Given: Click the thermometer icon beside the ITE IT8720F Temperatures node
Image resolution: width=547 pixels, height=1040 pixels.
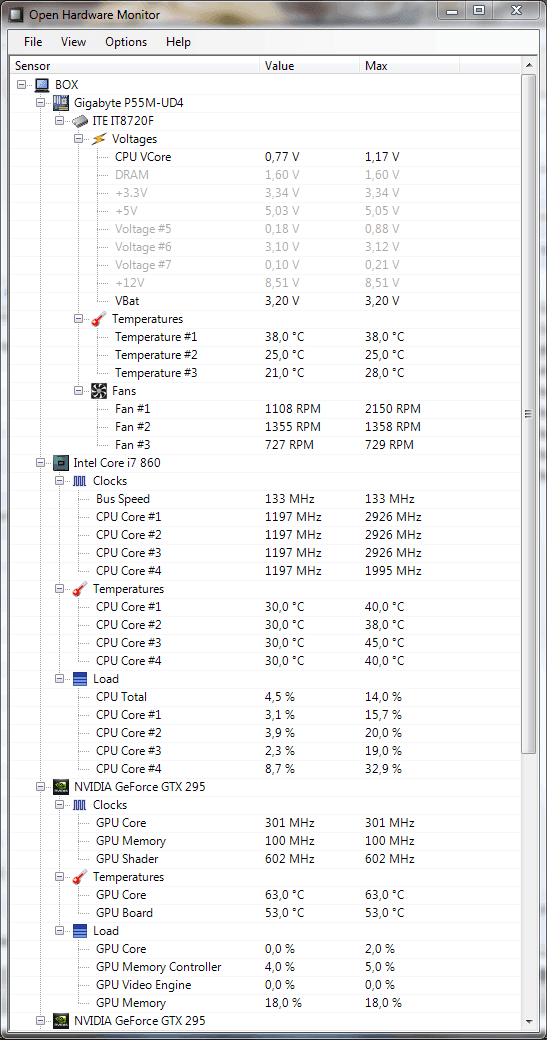Looking at the screenshot, I should coord(98,319).
